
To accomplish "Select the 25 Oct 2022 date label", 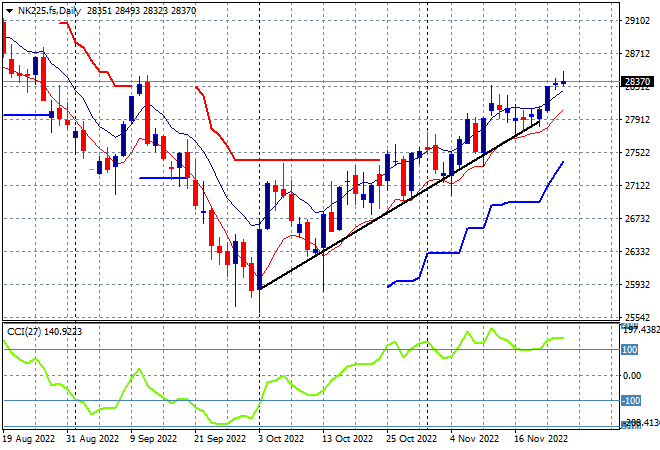I will tap(411, 439).
